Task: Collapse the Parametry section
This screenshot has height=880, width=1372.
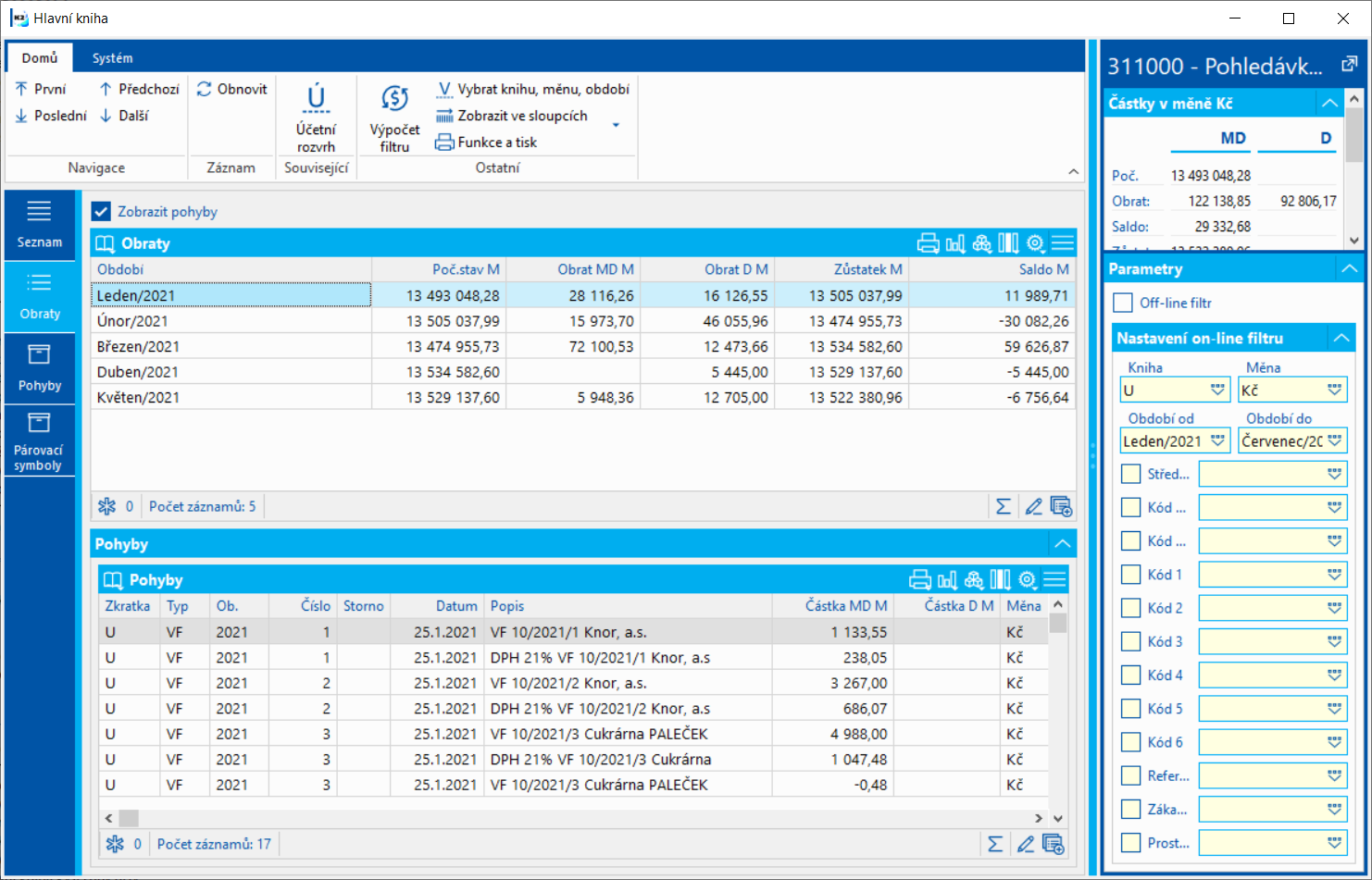Action: [x=1349, y=268]
